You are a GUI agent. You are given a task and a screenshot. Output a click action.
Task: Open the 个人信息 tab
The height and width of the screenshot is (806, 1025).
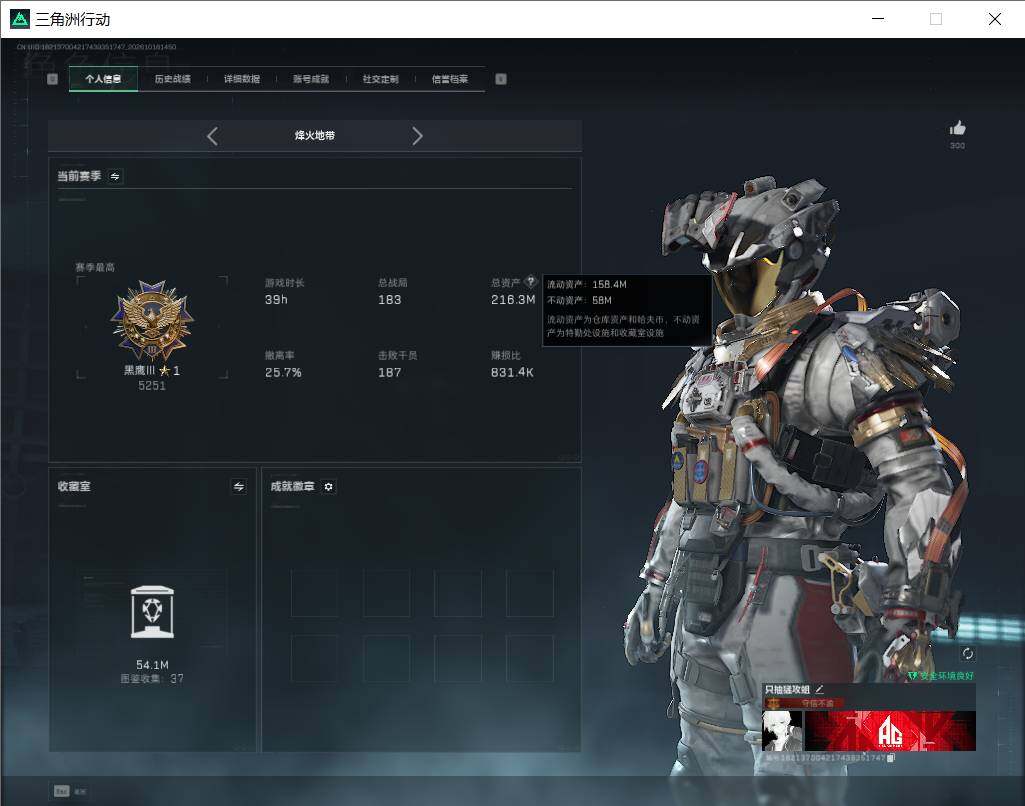click(103, 79)
